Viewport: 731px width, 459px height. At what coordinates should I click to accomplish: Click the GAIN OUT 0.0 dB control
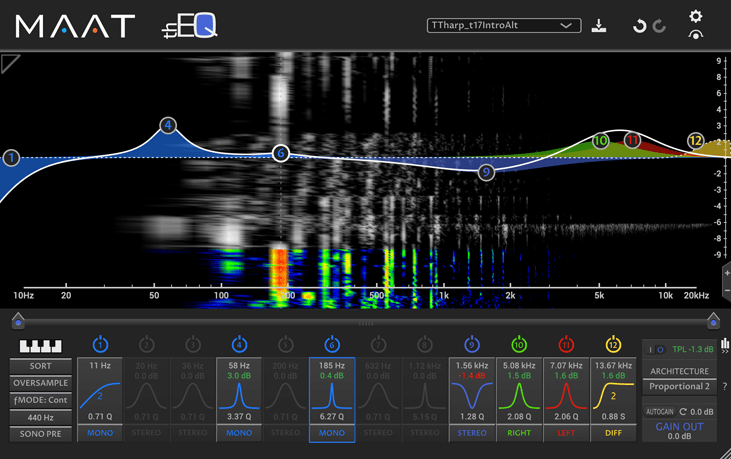(679, 431)
